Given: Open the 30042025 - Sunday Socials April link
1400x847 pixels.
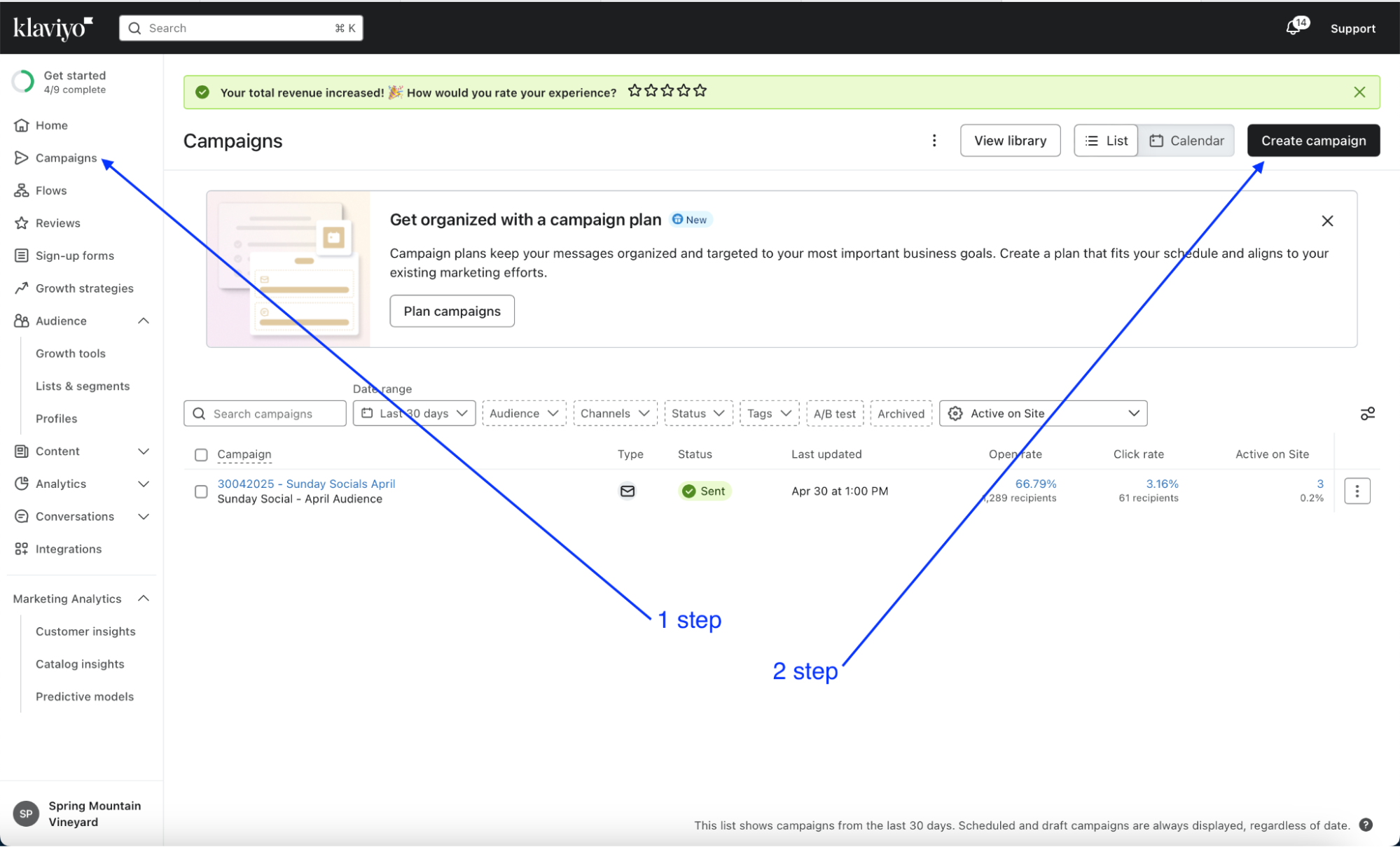Looking at the screenshot, I should [306, 484].
